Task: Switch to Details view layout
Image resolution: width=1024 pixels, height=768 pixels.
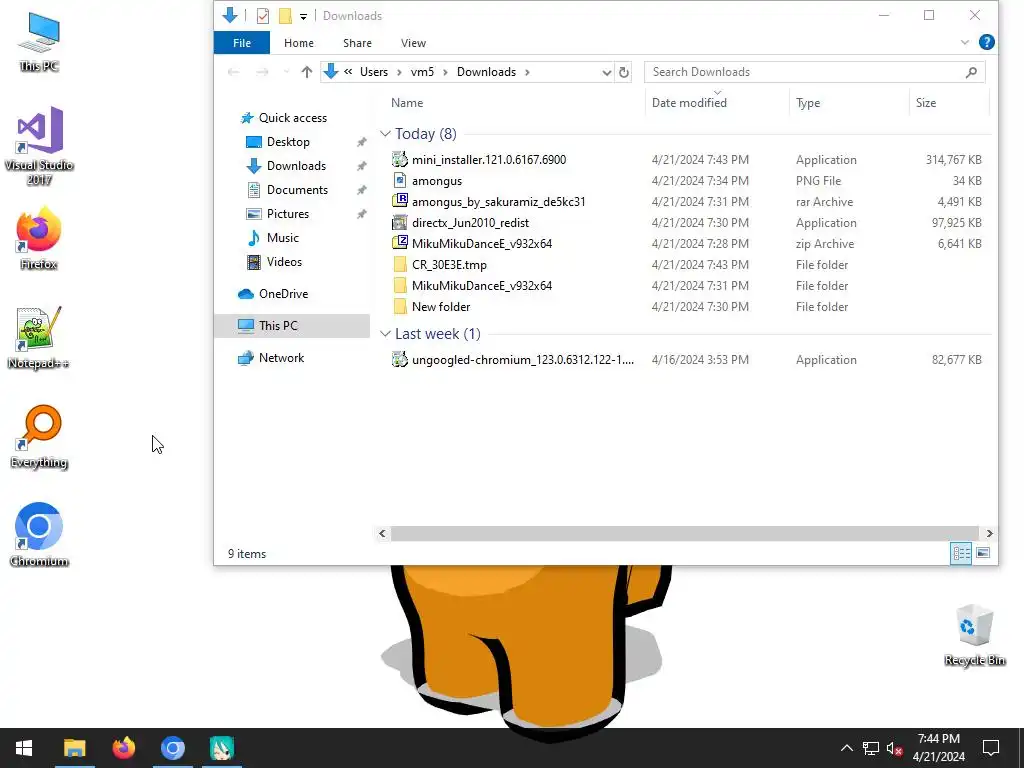Action: [961, 554]
